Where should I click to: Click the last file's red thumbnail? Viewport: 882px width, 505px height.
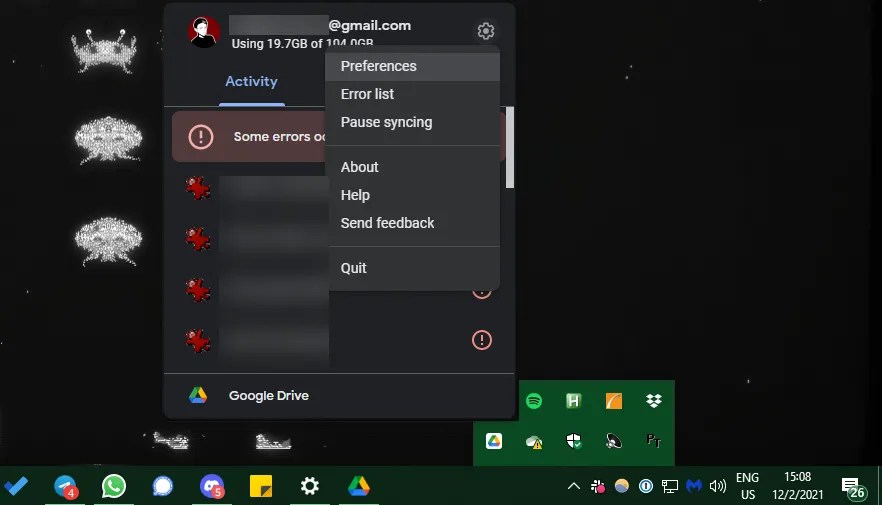click(198, 341)
